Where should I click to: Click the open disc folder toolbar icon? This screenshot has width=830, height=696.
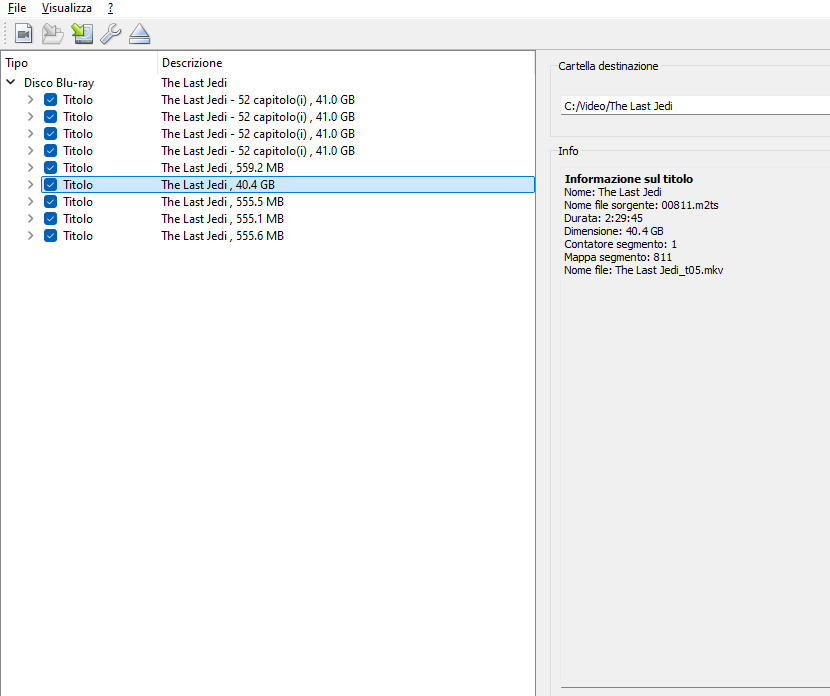point(52,34)
